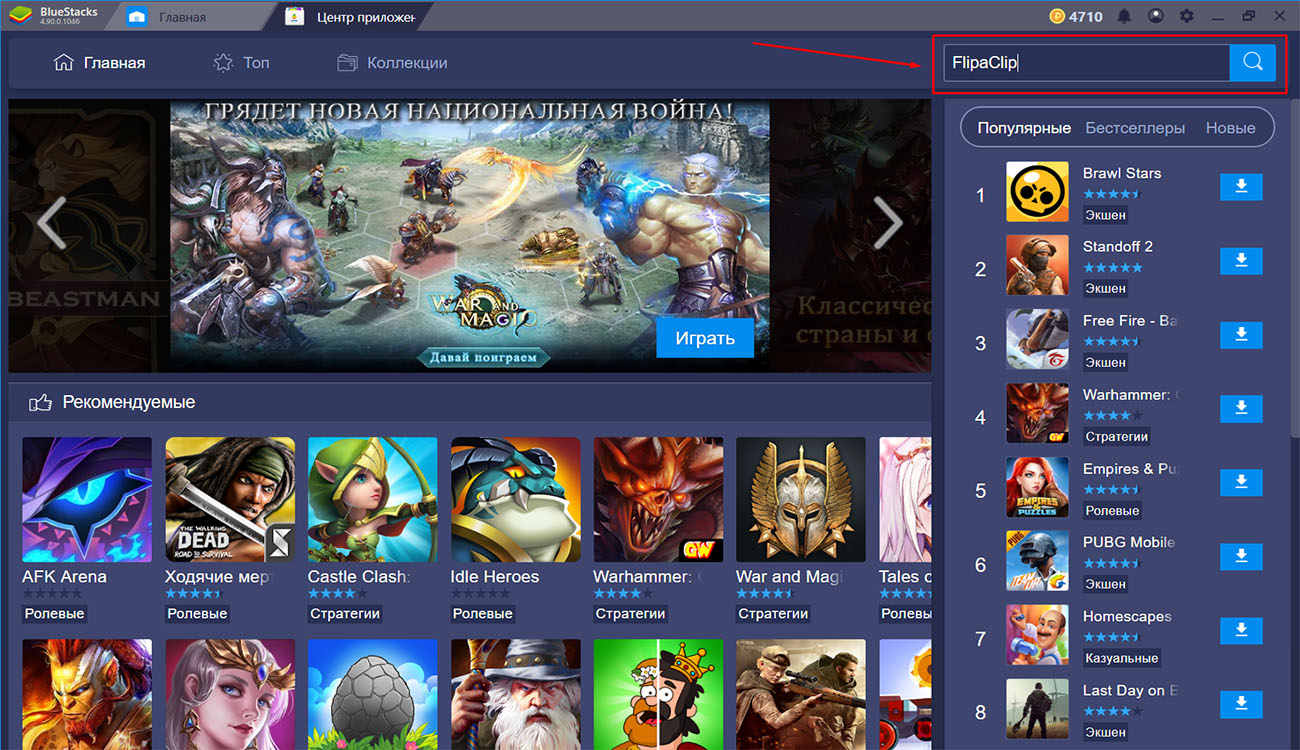The image size is (1300, 750).
Task: Open the AFK Arena recommended thumbnail
Action: (87, 501)
